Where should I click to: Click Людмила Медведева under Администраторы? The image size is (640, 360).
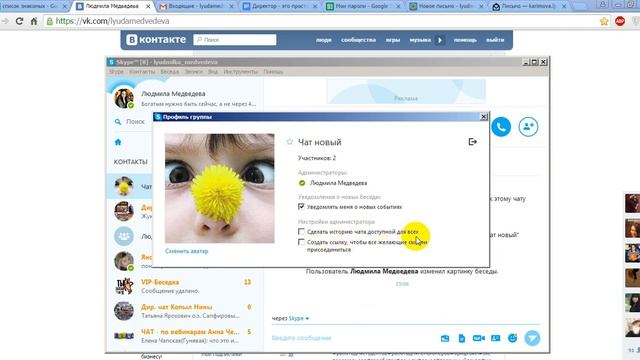(x=338, y=183)
